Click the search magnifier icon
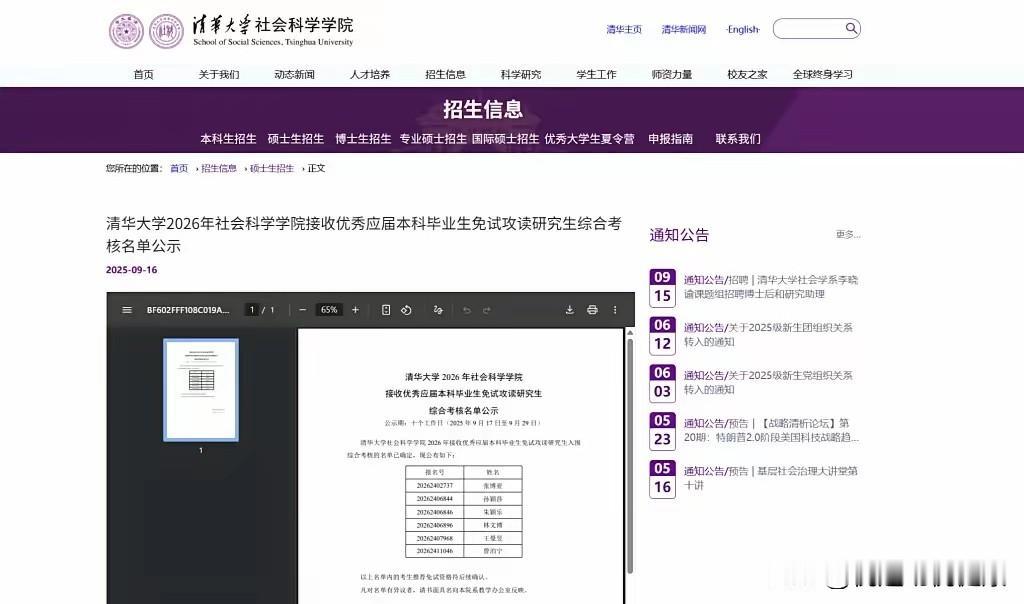The image size is (1024, 604). [851, 28]
